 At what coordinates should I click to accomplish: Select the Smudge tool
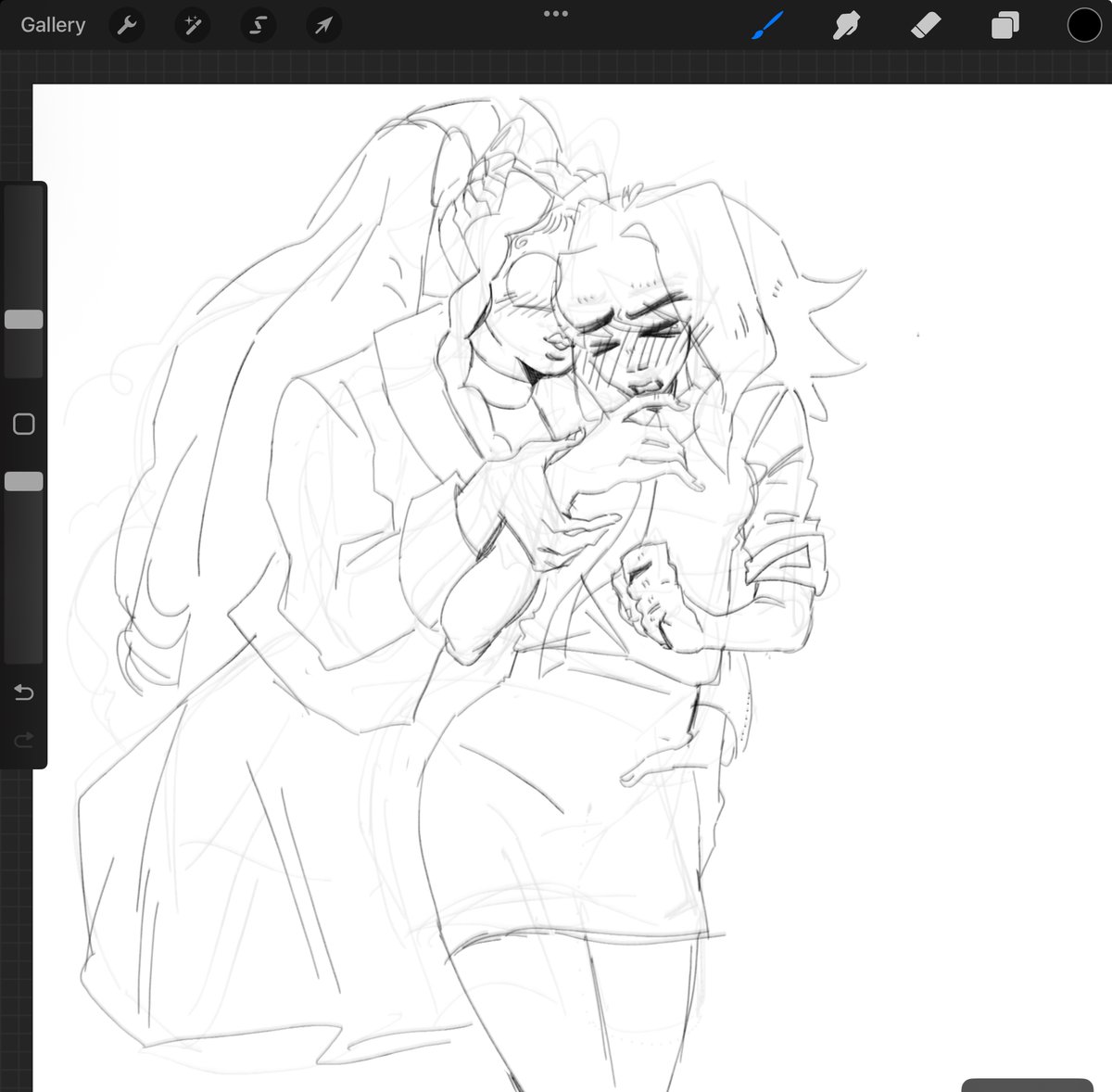click(846, 25)
